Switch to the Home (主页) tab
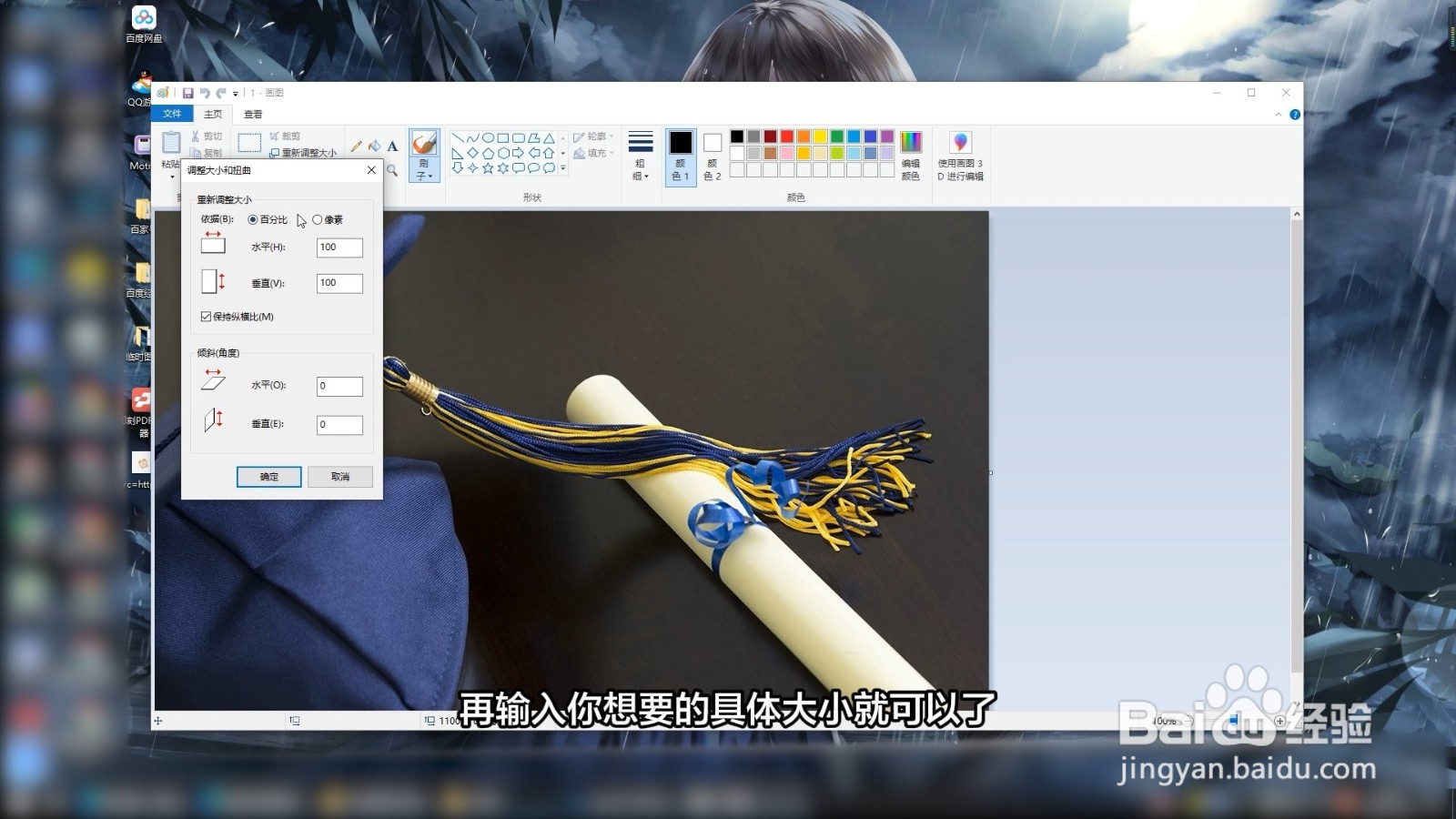The height and width of the screenshot is (819, 1456). pos(213,114)
